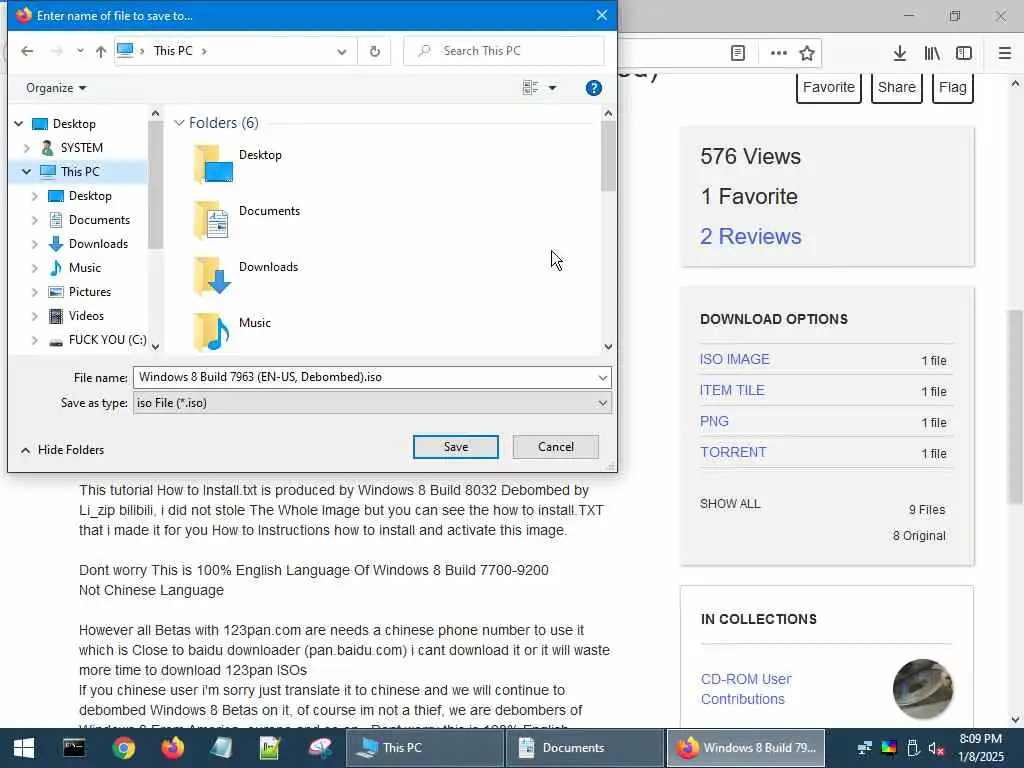Image resolution: width=1024 pixels, height=768 pixels.
Task: Click the network tray icon
Action: 865,748
